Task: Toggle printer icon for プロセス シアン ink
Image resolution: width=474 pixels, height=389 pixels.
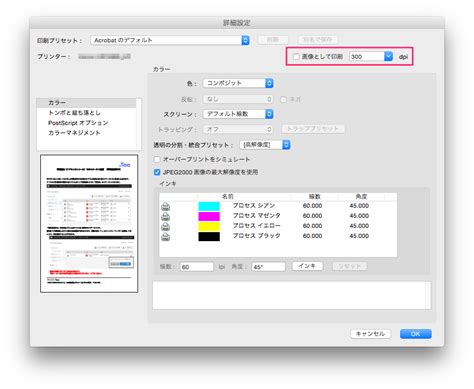Action: coord(166,206)
